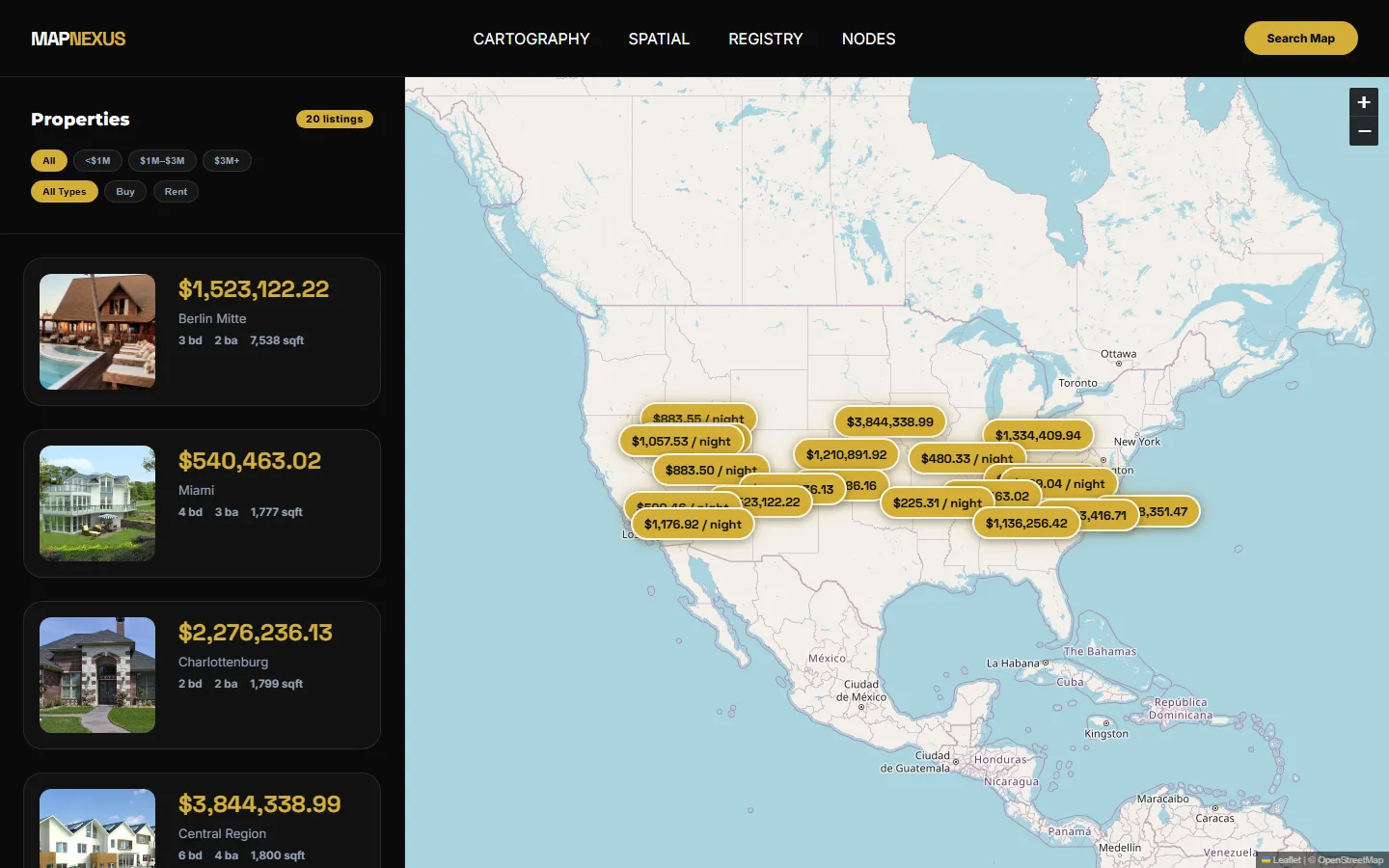This screenshot has height=868, width=1389.
Task: Select the Nodes nav item
Action: (869, 39)
